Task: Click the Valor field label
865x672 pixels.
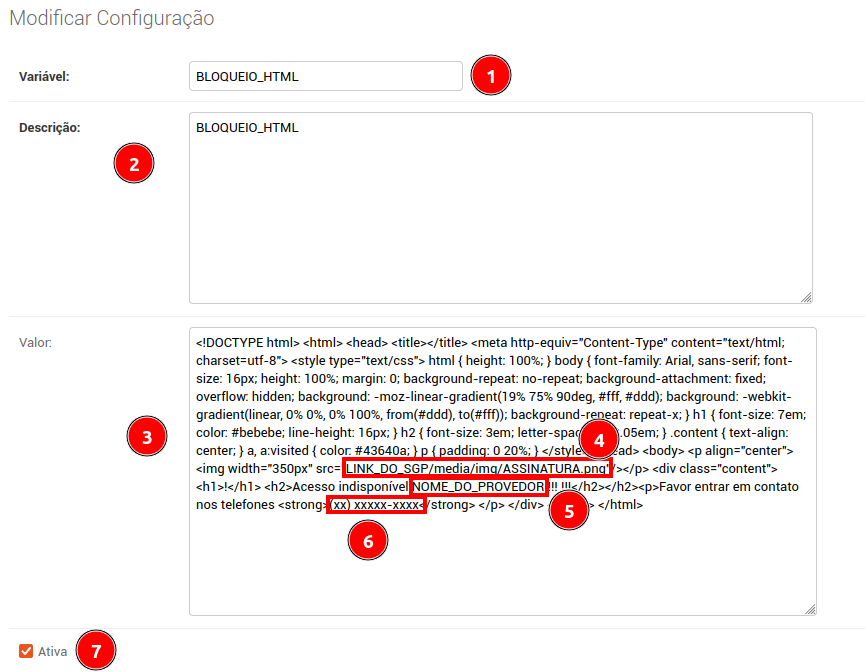Action: 35,342
